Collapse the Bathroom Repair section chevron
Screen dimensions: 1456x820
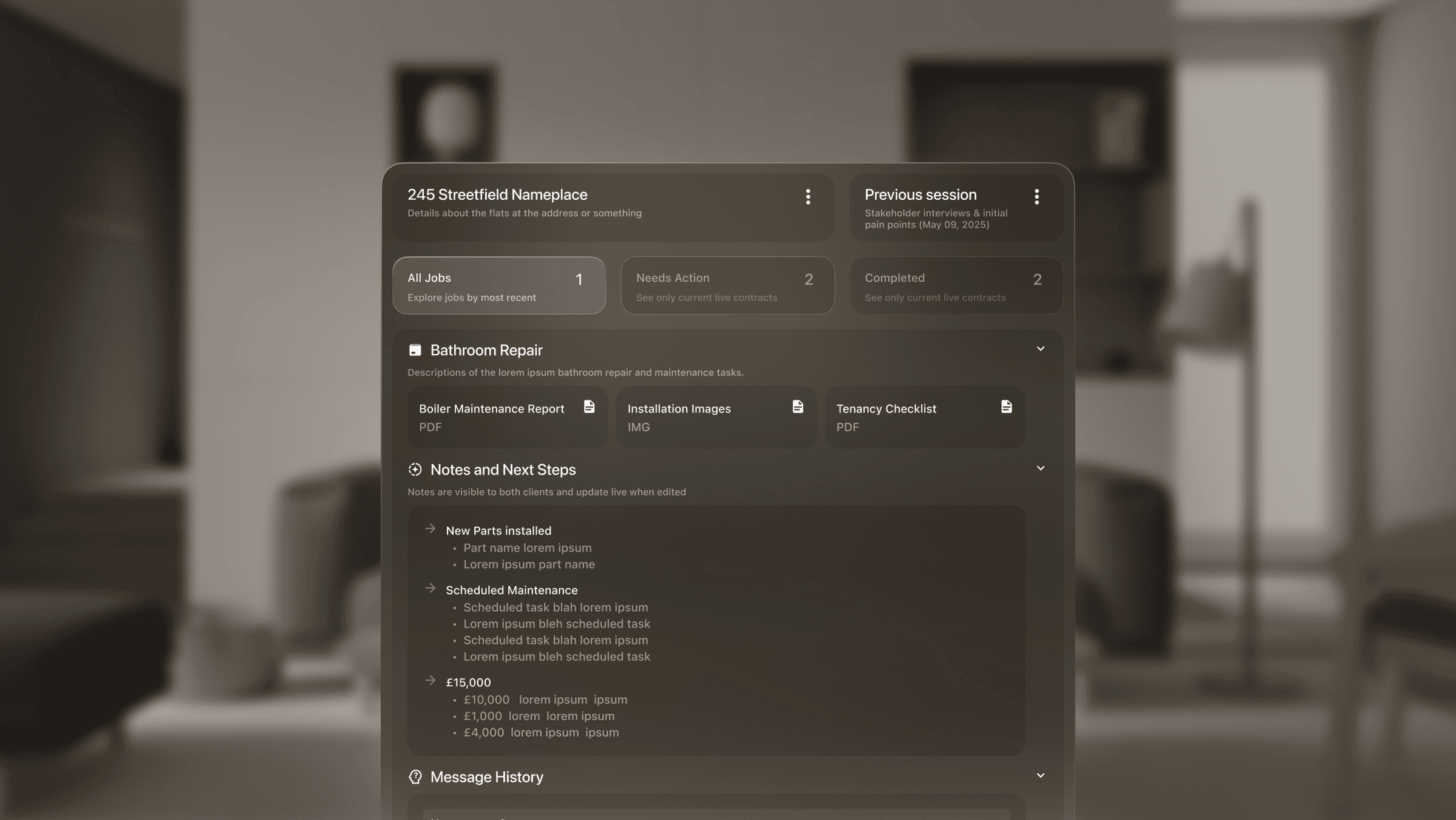(x=1040, y=349)
